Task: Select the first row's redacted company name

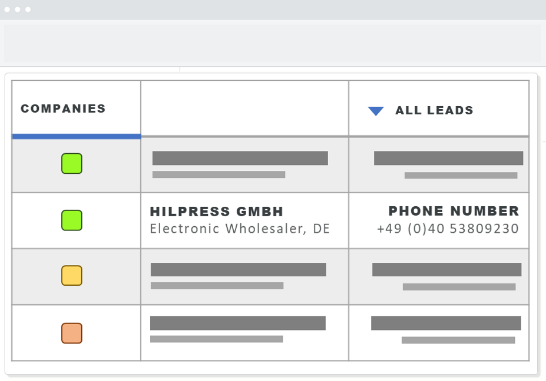Action: click(240, 158)
